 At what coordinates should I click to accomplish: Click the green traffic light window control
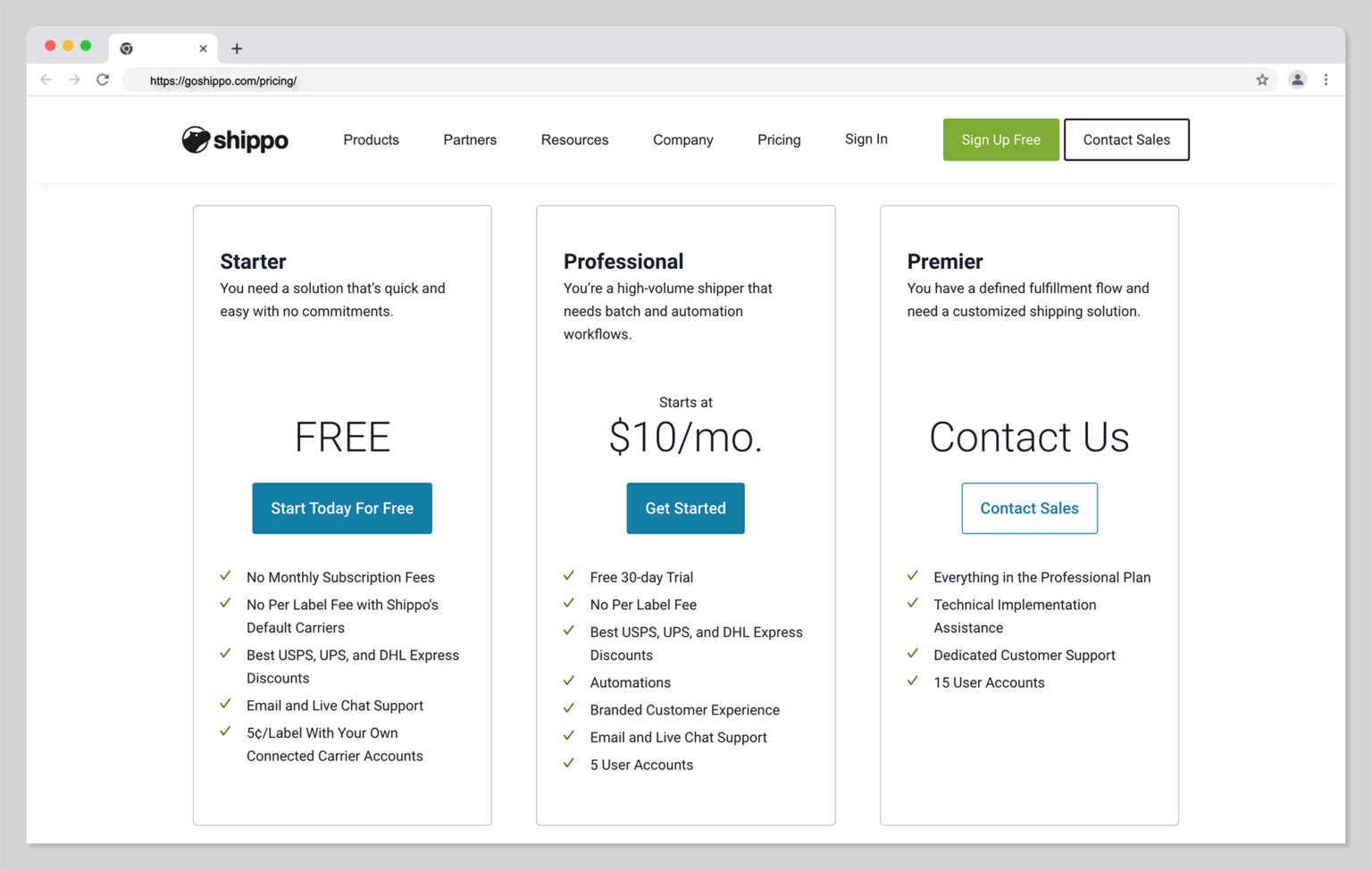[x=85, y=45]
